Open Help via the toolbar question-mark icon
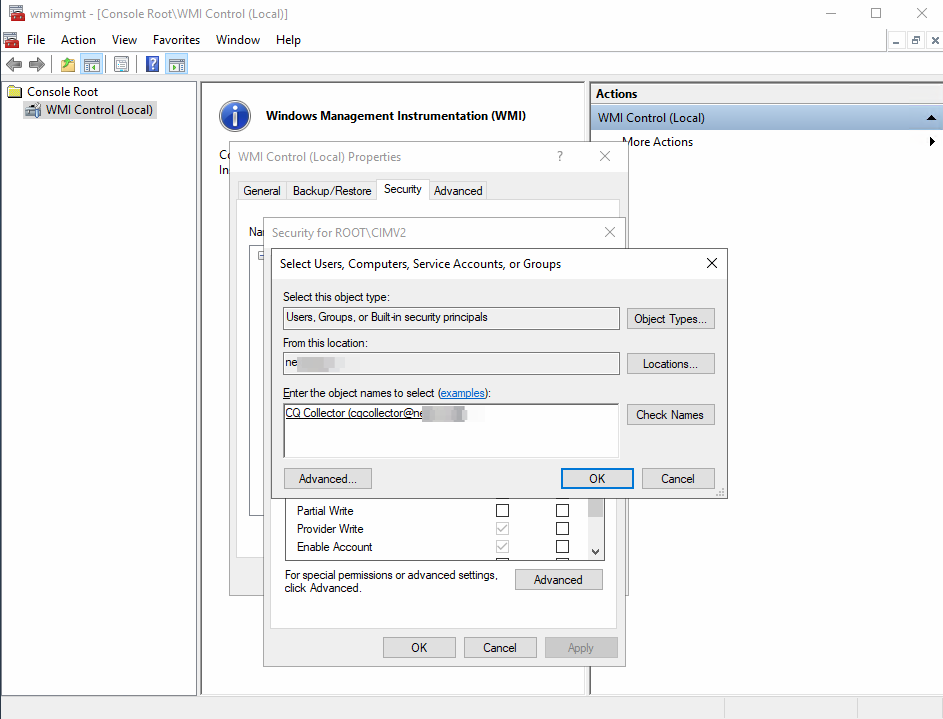 click(x=153, y=64)
